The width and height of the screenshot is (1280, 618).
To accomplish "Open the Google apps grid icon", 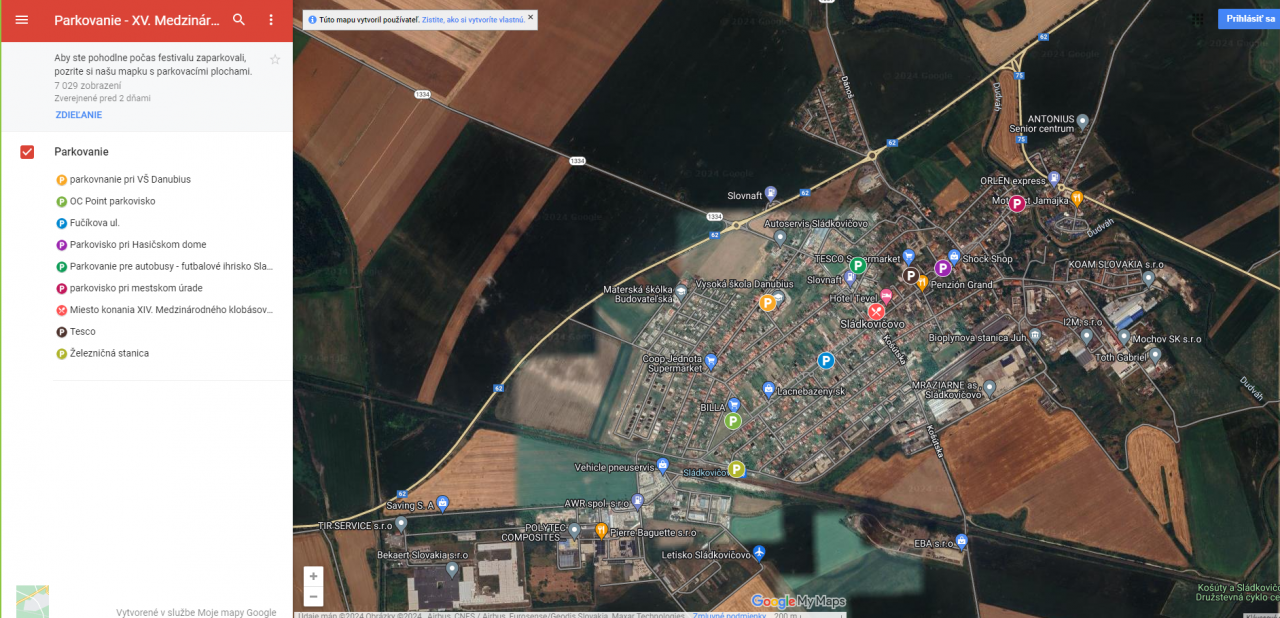I will click(x=1198, y=19).
